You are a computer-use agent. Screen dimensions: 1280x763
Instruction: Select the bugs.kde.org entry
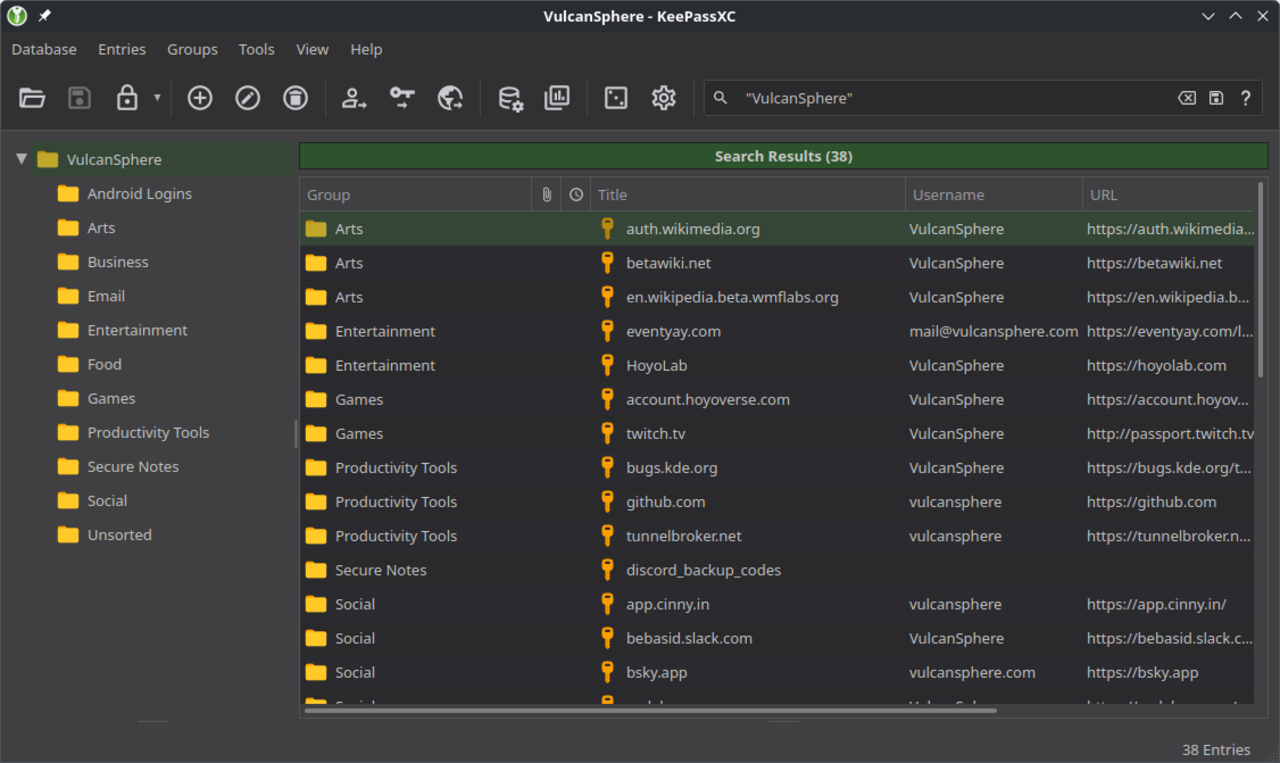777,467
